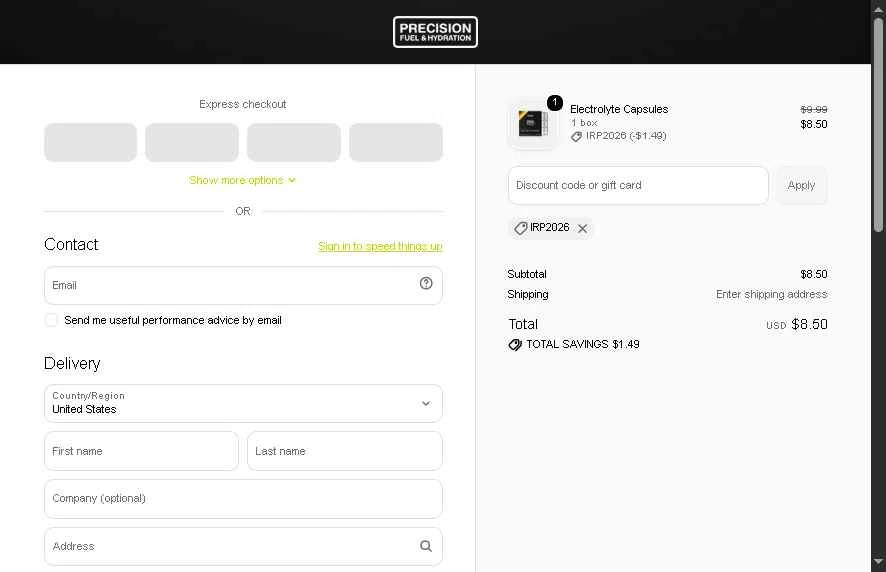Select the fourth express checkout button
This screenshot has height=572, width=886.
click(396, 142)
